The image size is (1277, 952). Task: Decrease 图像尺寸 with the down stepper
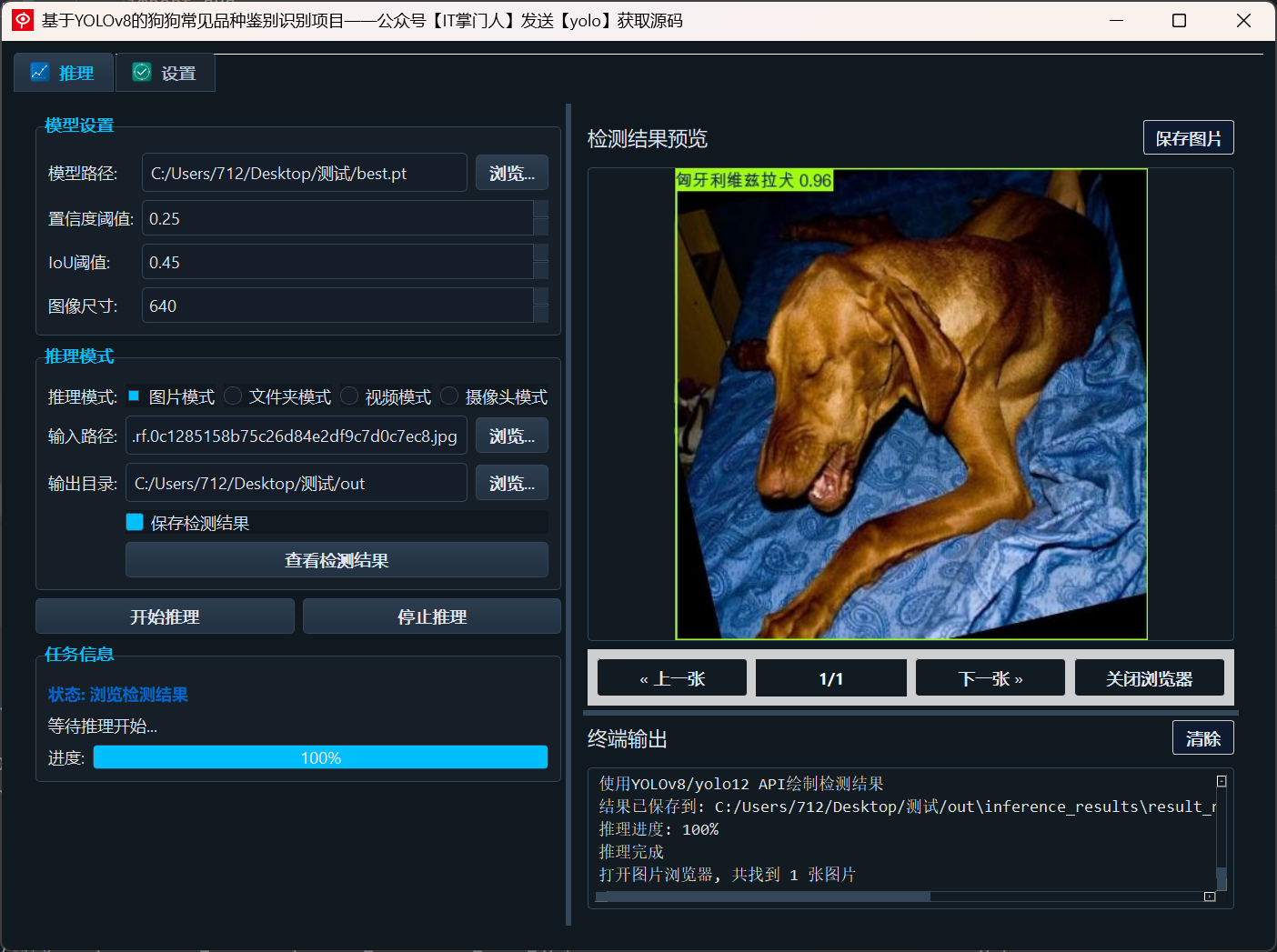coord(541,315)
